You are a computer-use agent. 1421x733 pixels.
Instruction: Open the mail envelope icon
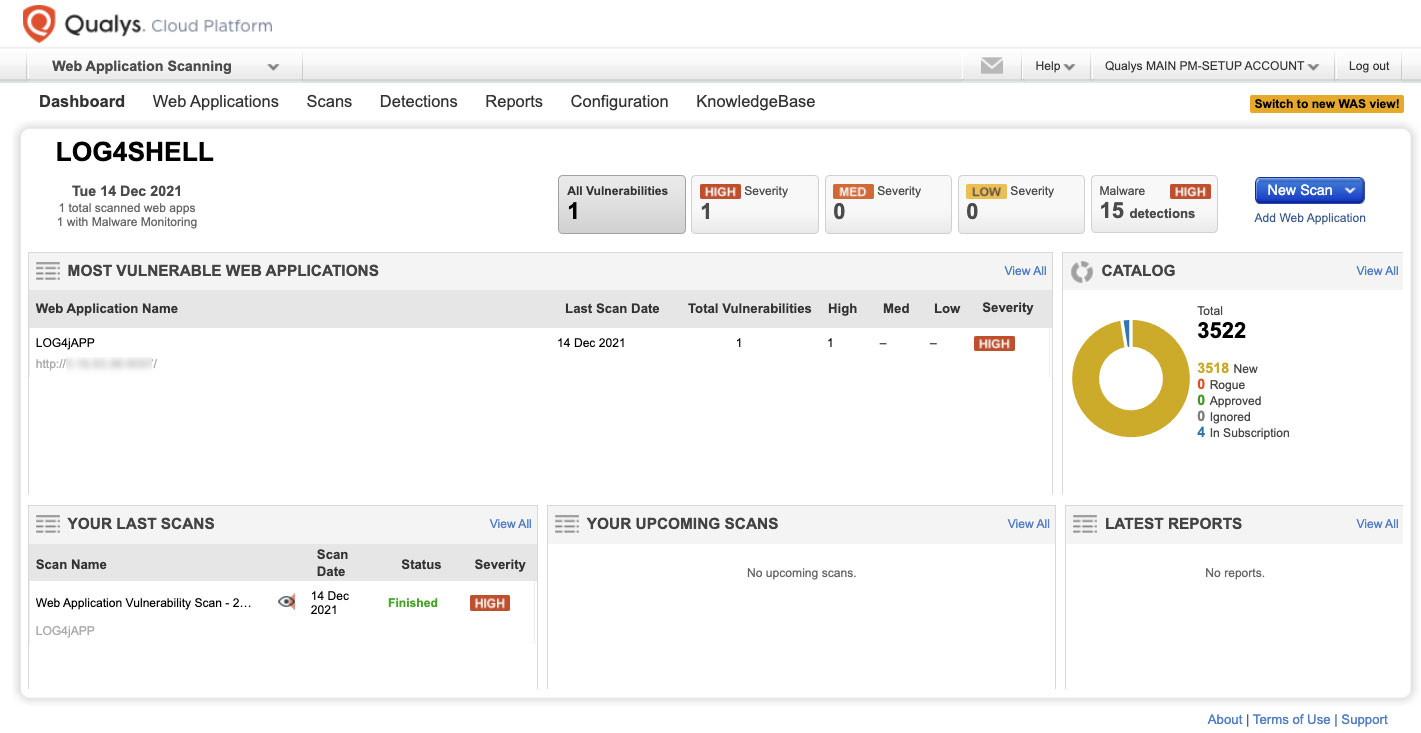click(x=991, y=66)
